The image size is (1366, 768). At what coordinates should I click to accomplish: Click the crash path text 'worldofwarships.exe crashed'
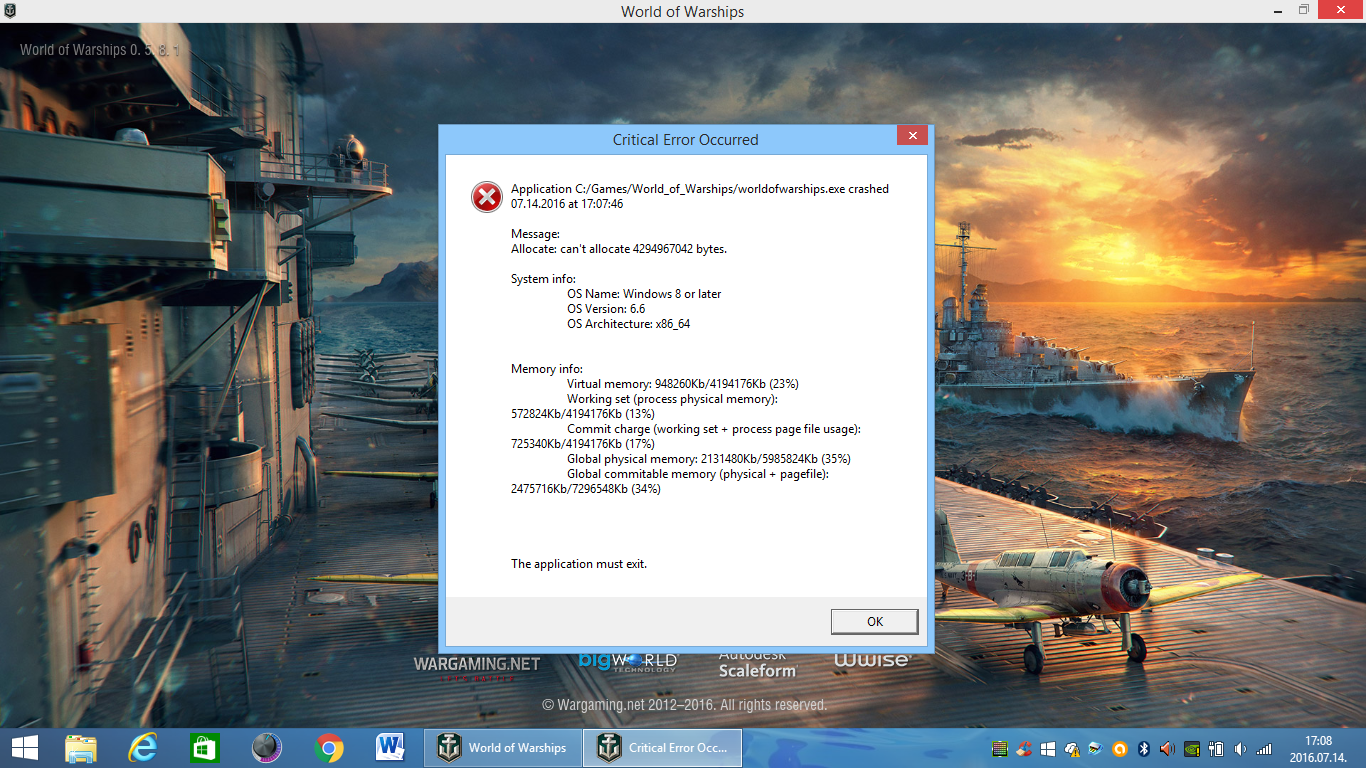[812, 189]
